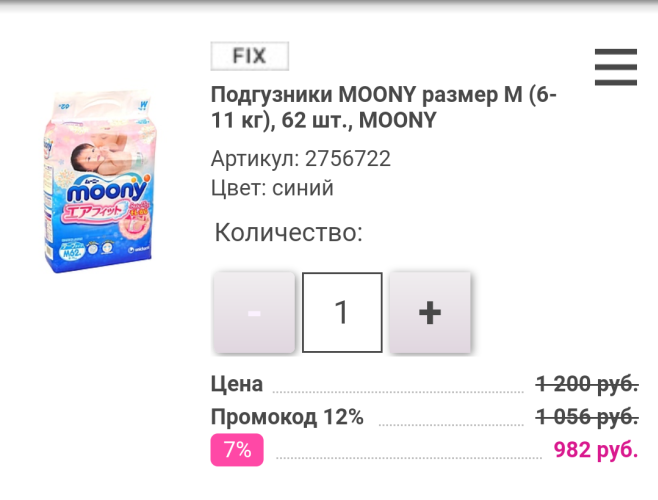Open the Подгузники MOONY product title
658x500 pixels.
pyautogui.click(x=384, y=108)
